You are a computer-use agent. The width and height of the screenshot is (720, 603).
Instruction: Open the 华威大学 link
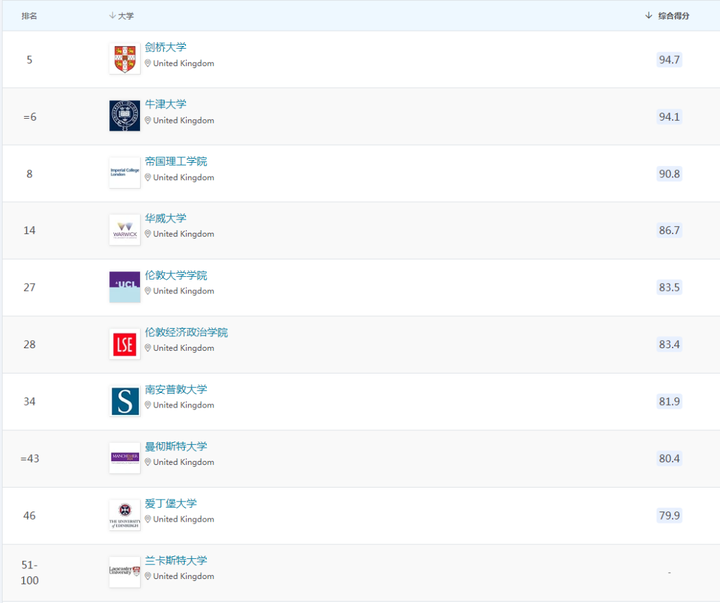[166, 218]
